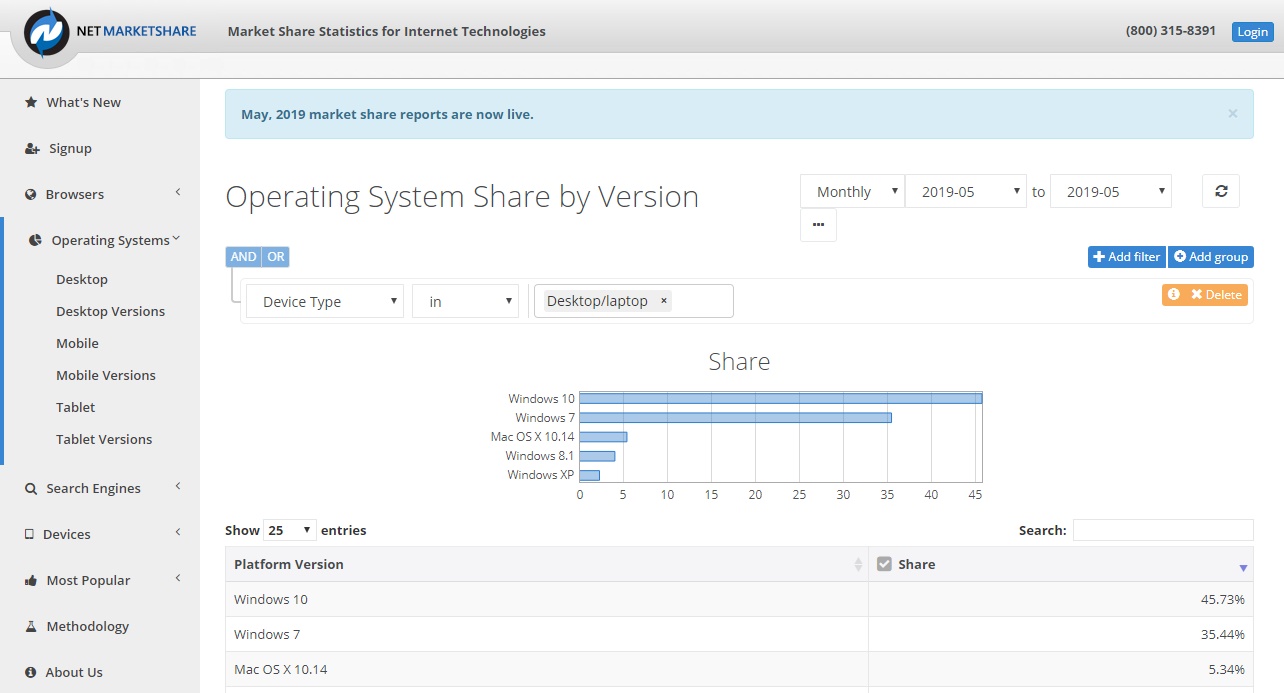Screen dimensions: 1284x693
Task: Change the Show 25 entries dropdown
Action: click(290, 530)
